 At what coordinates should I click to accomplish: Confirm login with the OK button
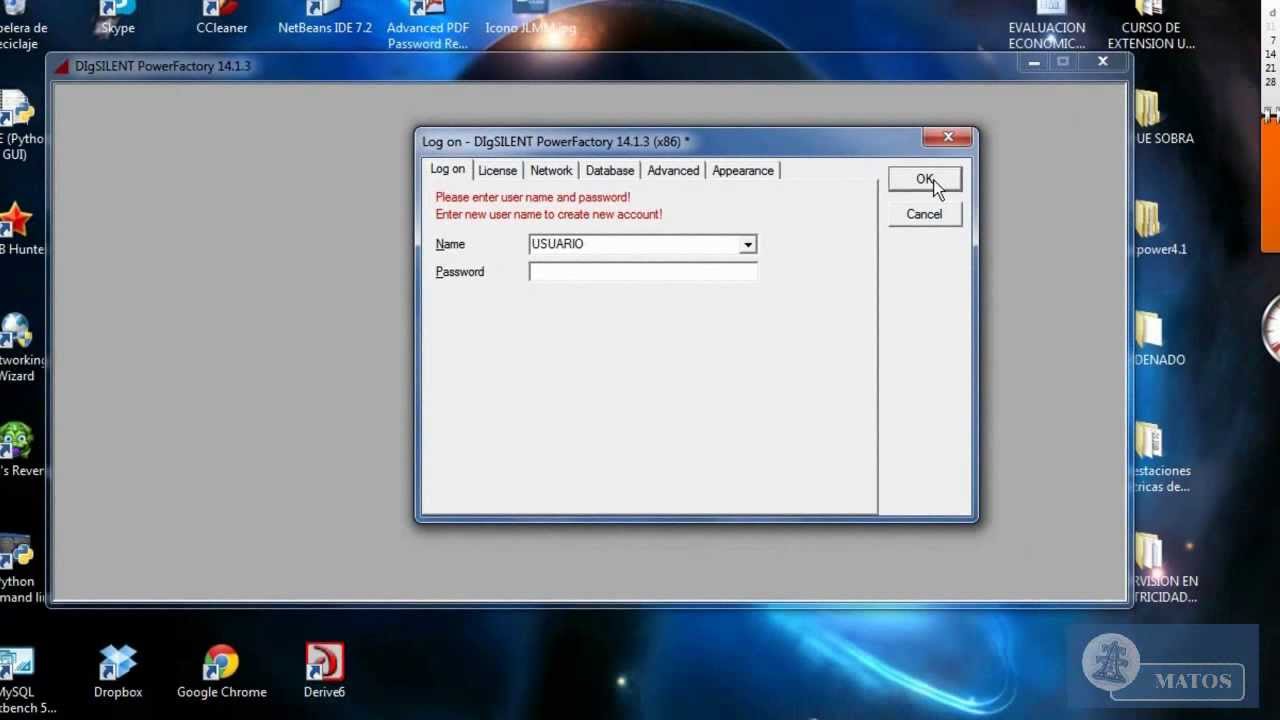[x=925, y=179]
